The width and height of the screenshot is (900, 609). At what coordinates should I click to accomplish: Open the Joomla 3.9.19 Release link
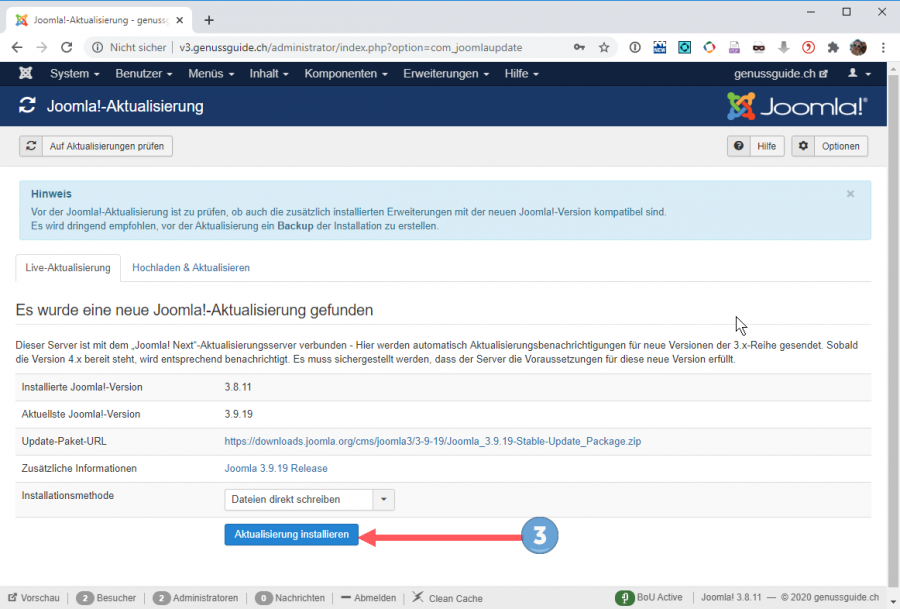276,468
